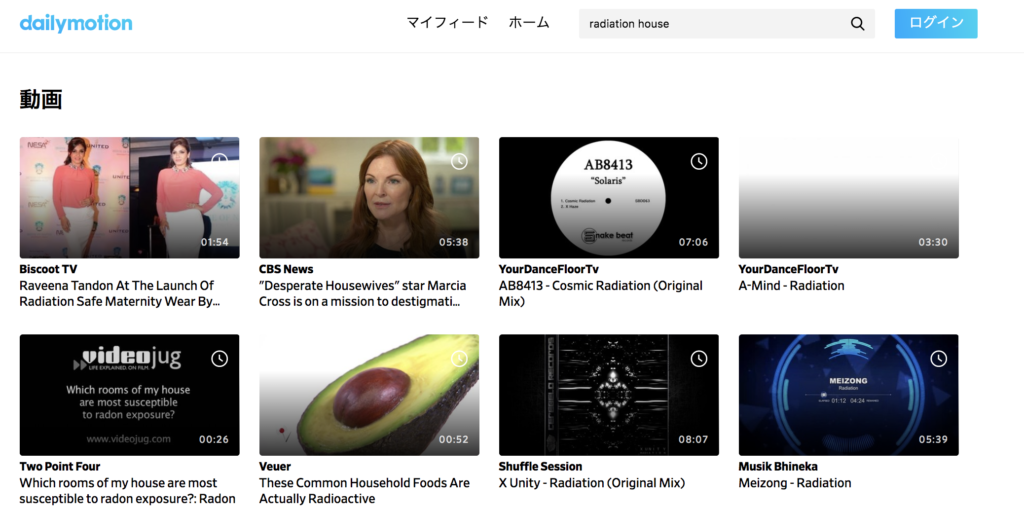Visit the Veuer channel
Screen dimensions: 1024x509
pyautogui.click(x=275, y=467)
